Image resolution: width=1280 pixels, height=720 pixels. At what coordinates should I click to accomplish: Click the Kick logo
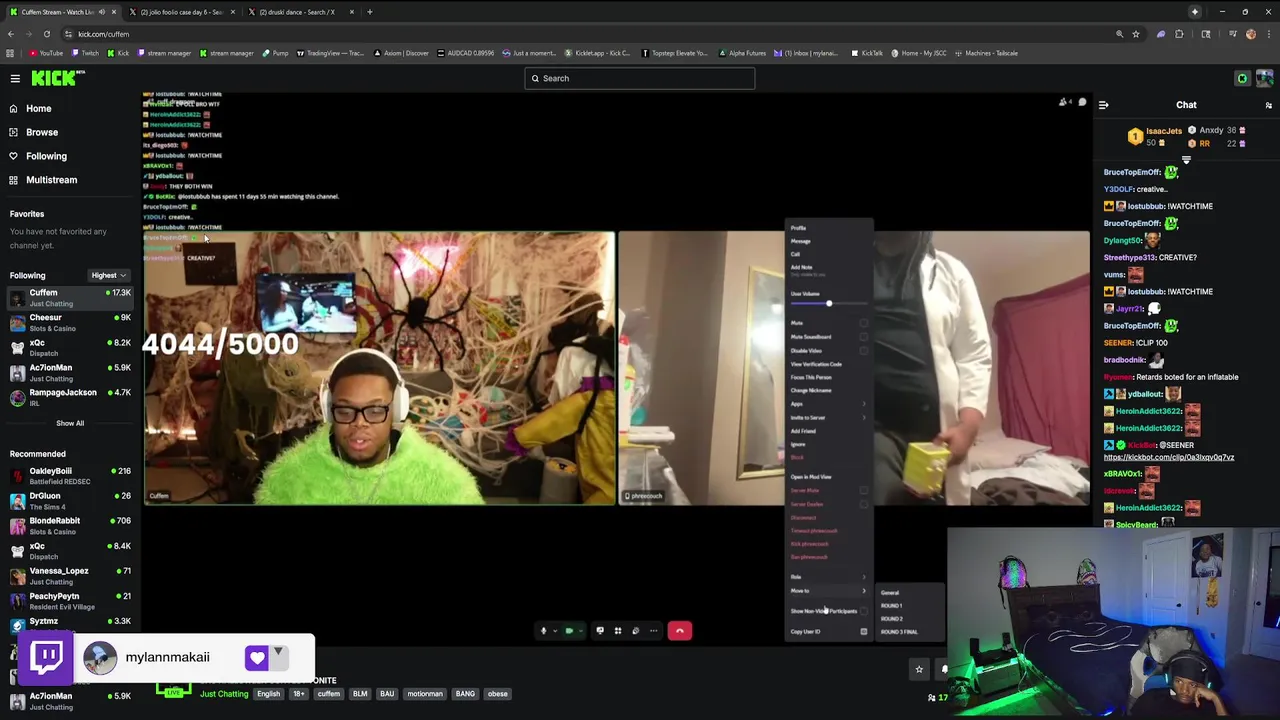click(x=56, y=78)
